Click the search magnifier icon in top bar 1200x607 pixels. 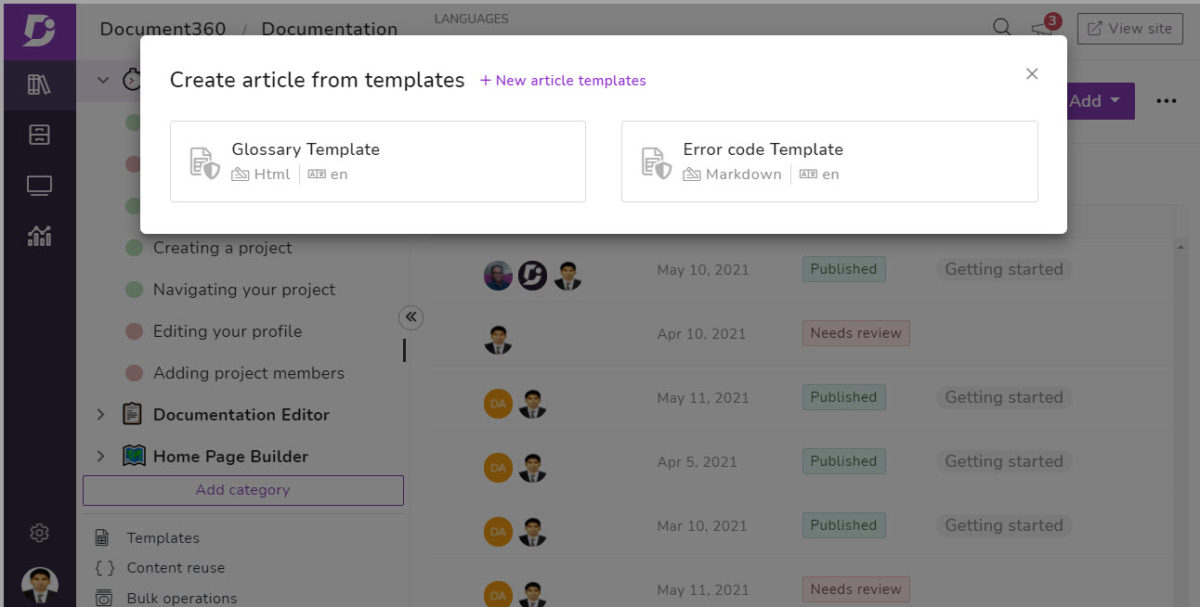[x=1001, y=29]
